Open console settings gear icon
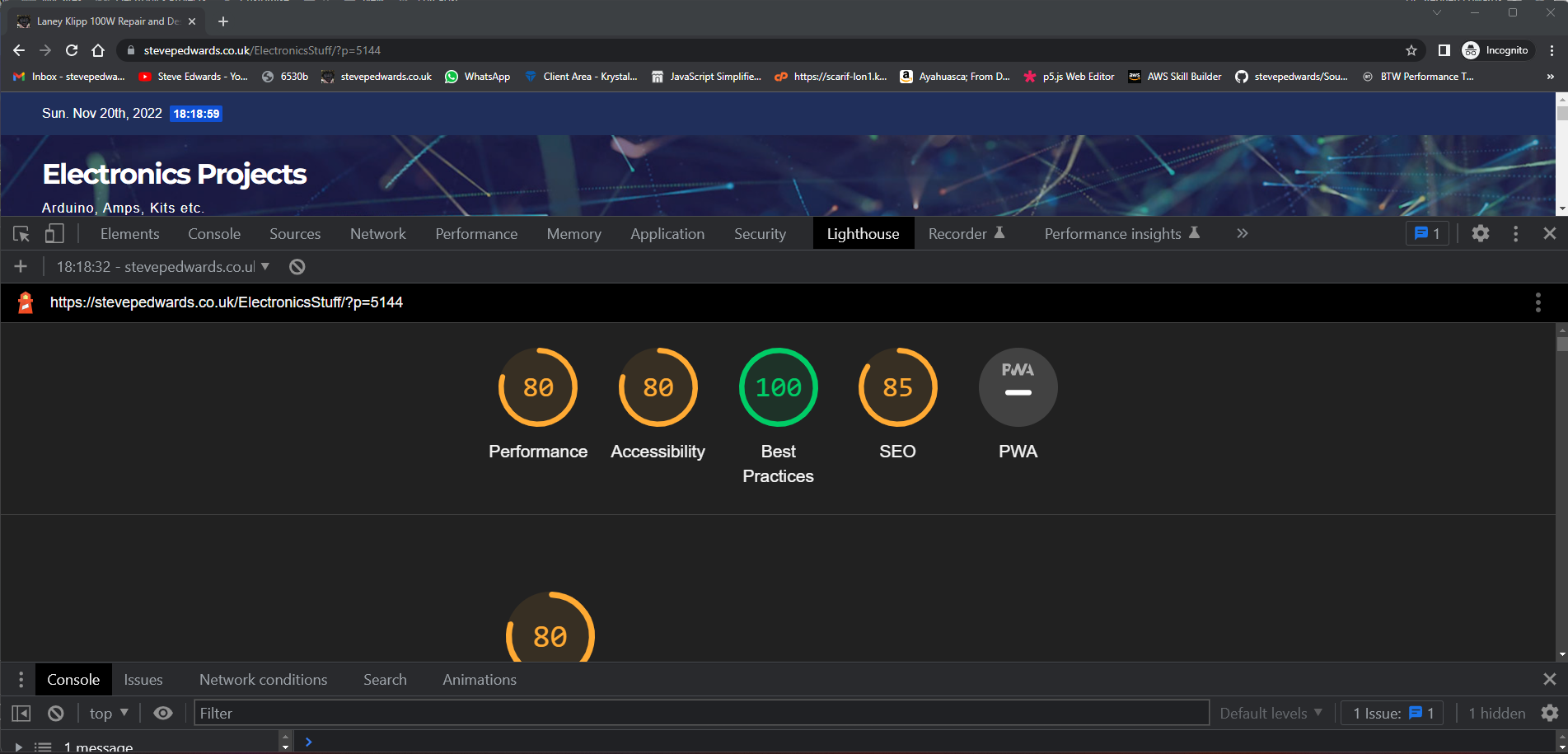The width and height of the screenshot is (1568, 754). 1549,714
